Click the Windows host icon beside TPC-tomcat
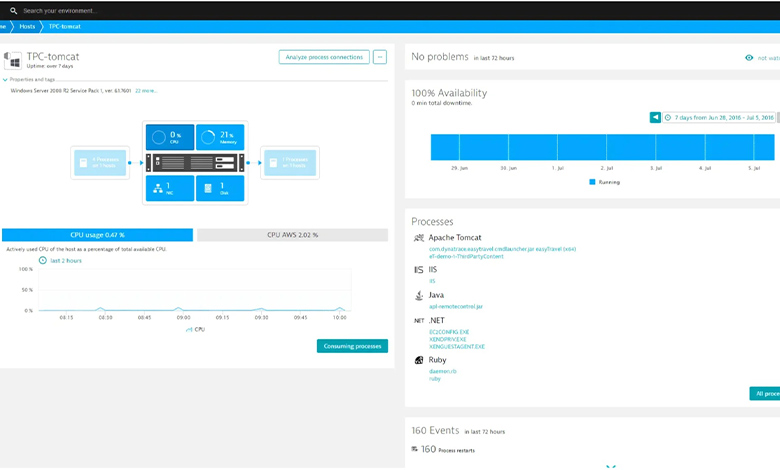Image resolution: width=780 pixels, height=470 pixels. coord(13,61)
